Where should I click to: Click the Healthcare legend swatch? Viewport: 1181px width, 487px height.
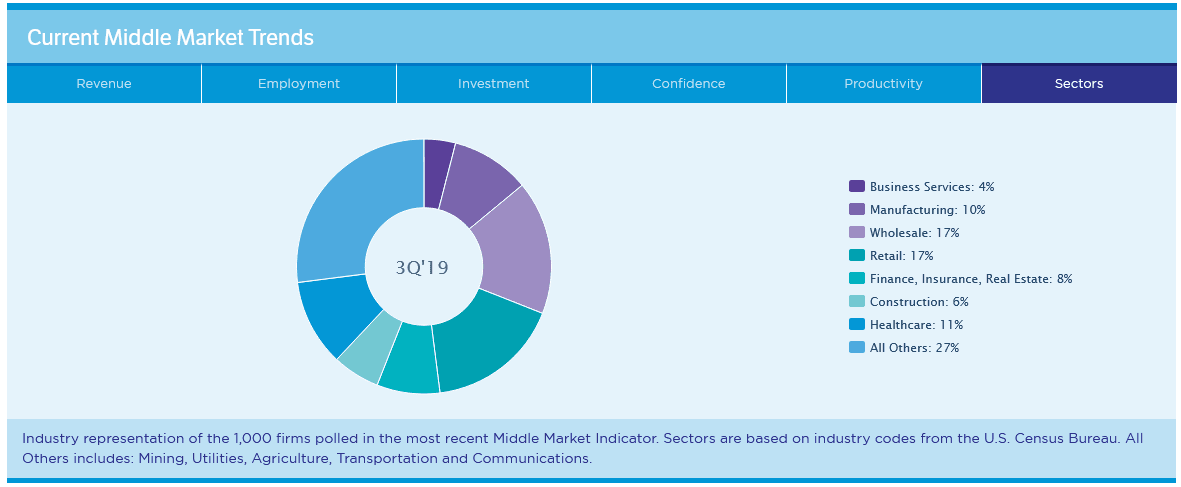coord(857,325)
